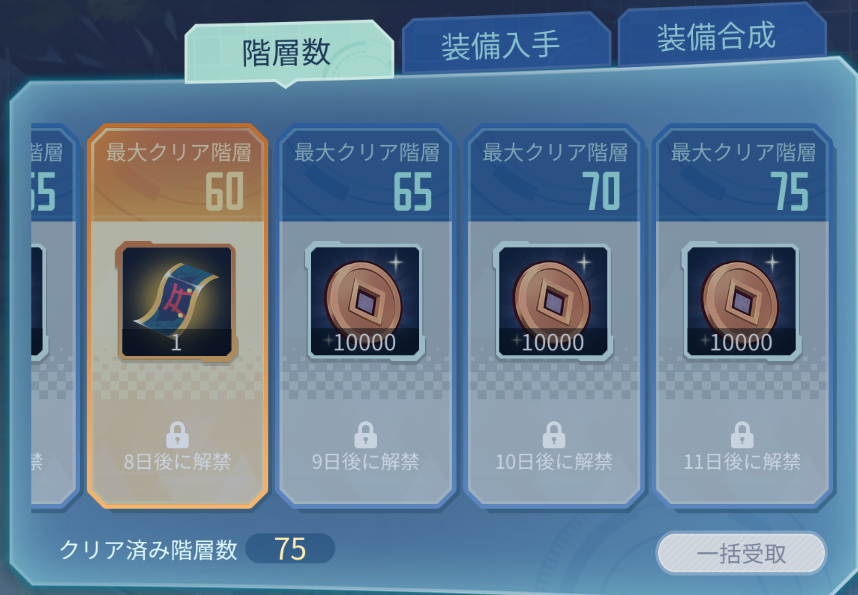Screen dimensions: 858x595
Task: Click the lock icon above 8日後に解禁
Action: [177, 435]
